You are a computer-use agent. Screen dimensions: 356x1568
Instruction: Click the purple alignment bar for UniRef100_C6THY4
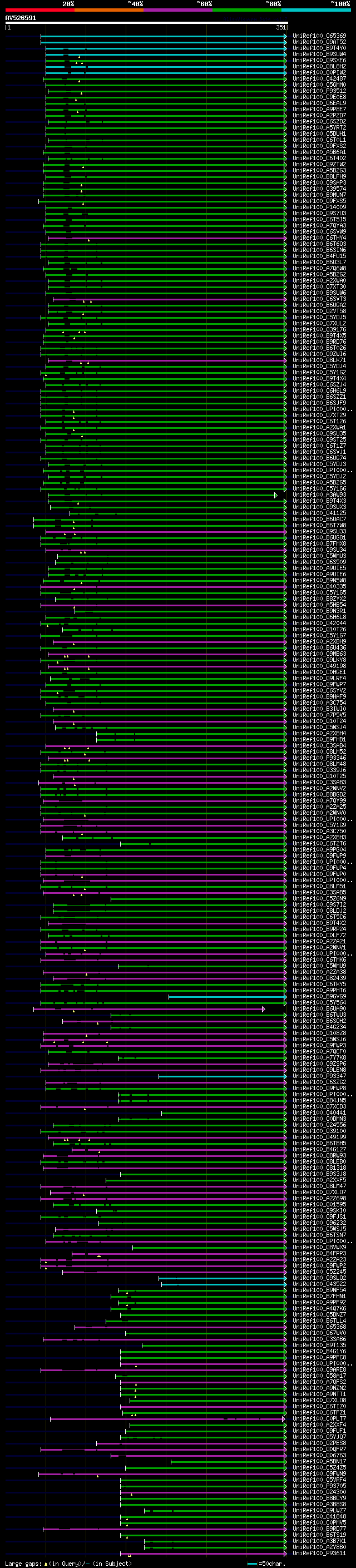click(167, 238)
